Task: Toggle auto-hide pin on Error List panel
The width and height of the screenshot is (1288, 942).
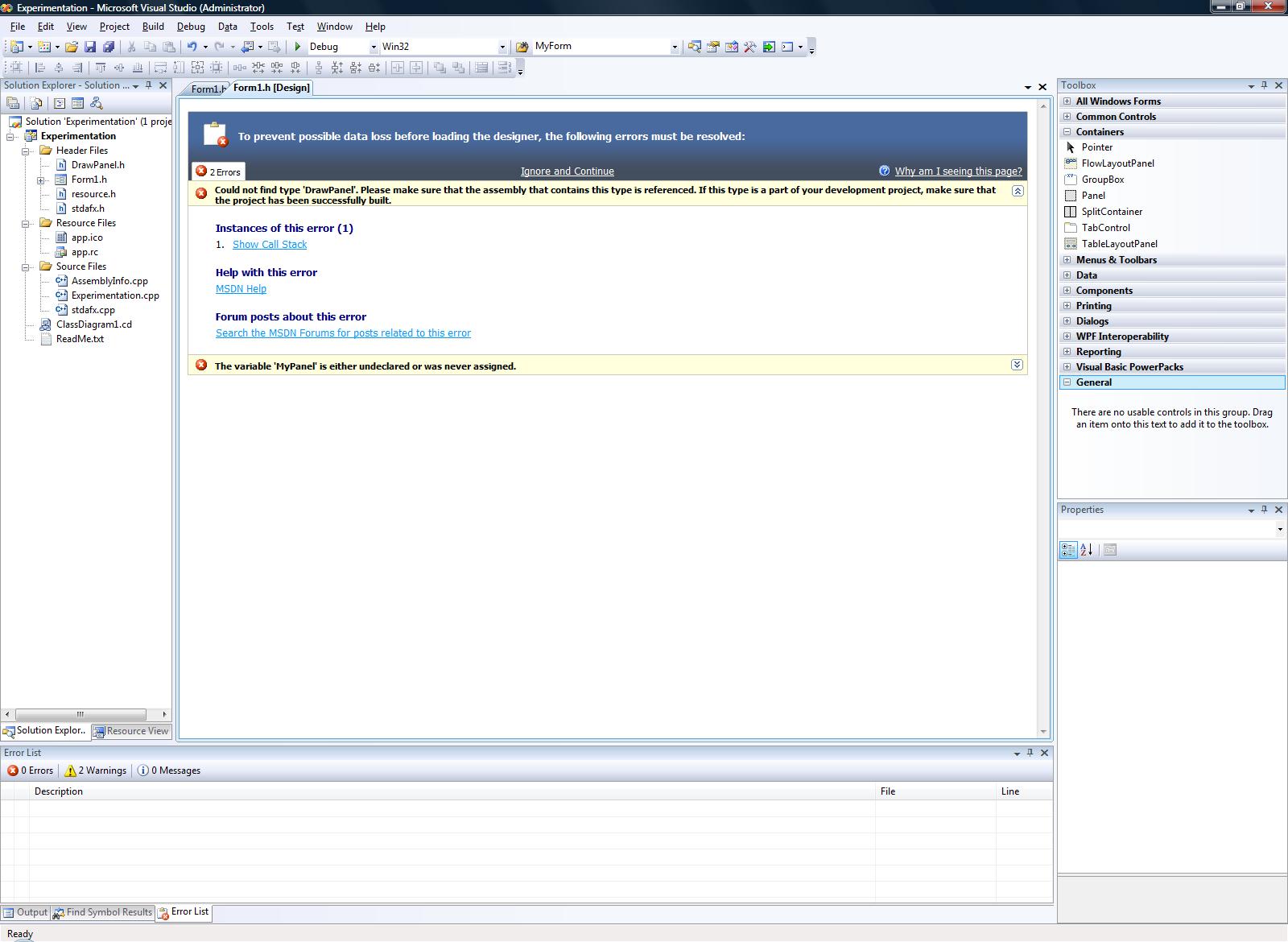Action: pos(1030,752)
